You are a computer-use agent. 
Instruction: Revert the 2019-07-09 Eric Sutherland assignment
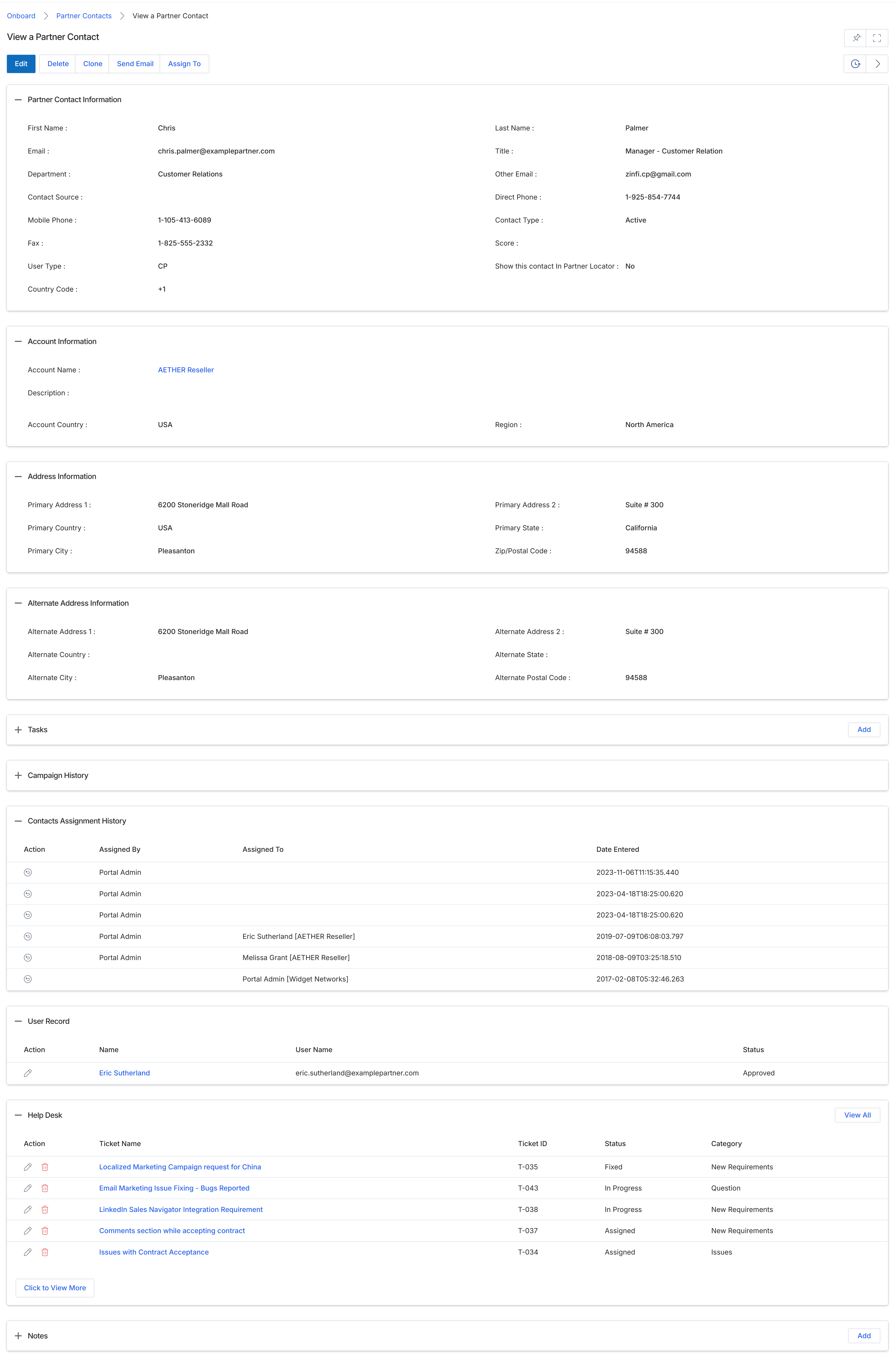click(x=28, y=936)
